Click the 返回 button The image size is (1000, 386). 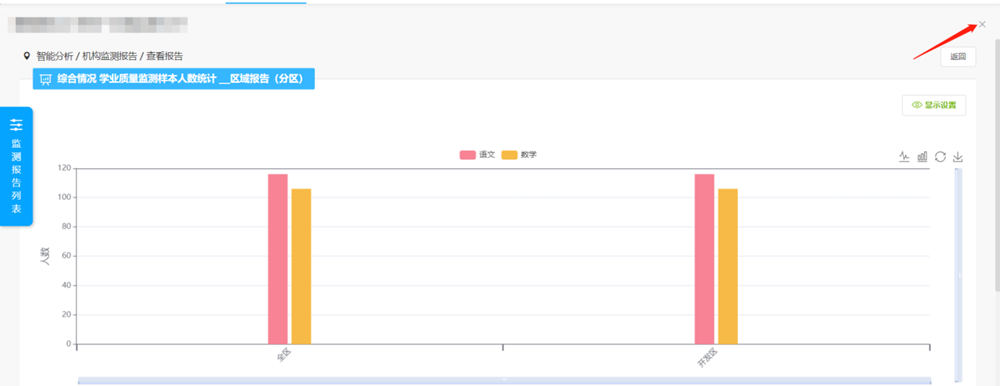point(958,57)
